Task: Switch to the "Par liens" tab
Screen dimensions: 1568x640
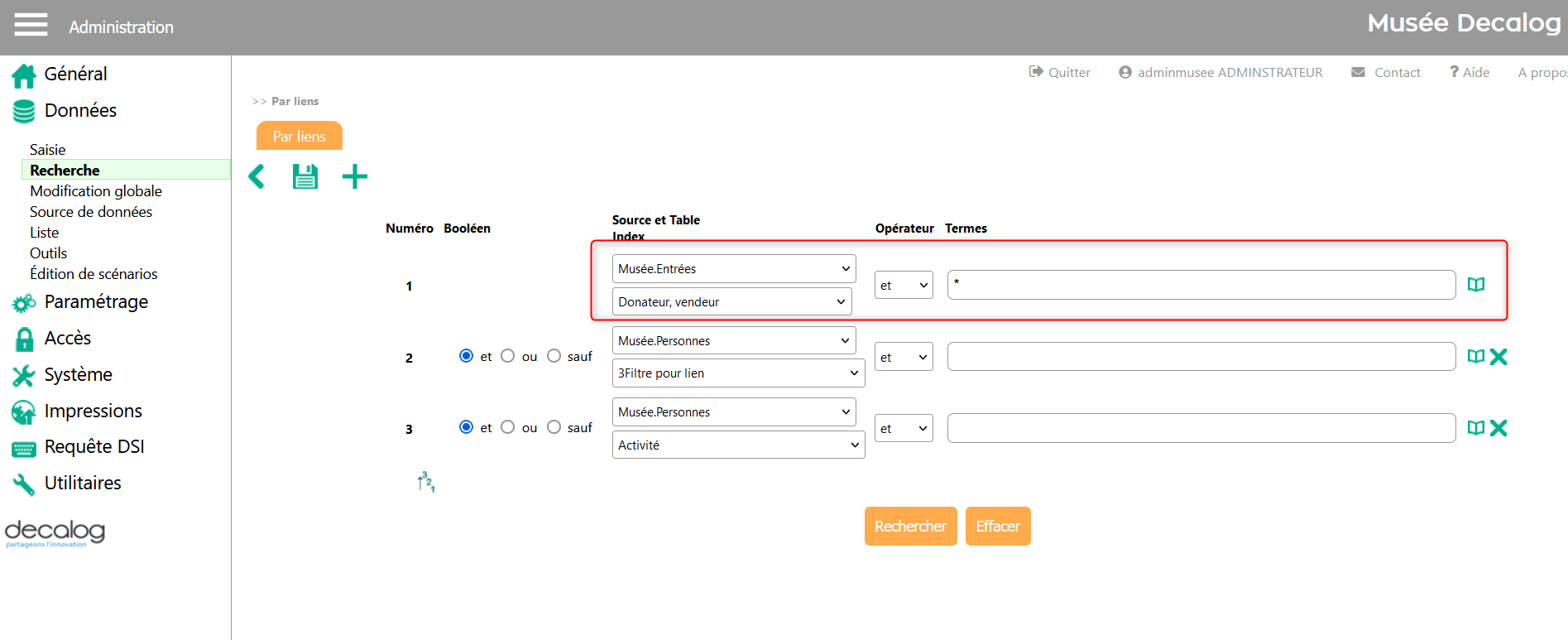Action: [x=300, y=137]
